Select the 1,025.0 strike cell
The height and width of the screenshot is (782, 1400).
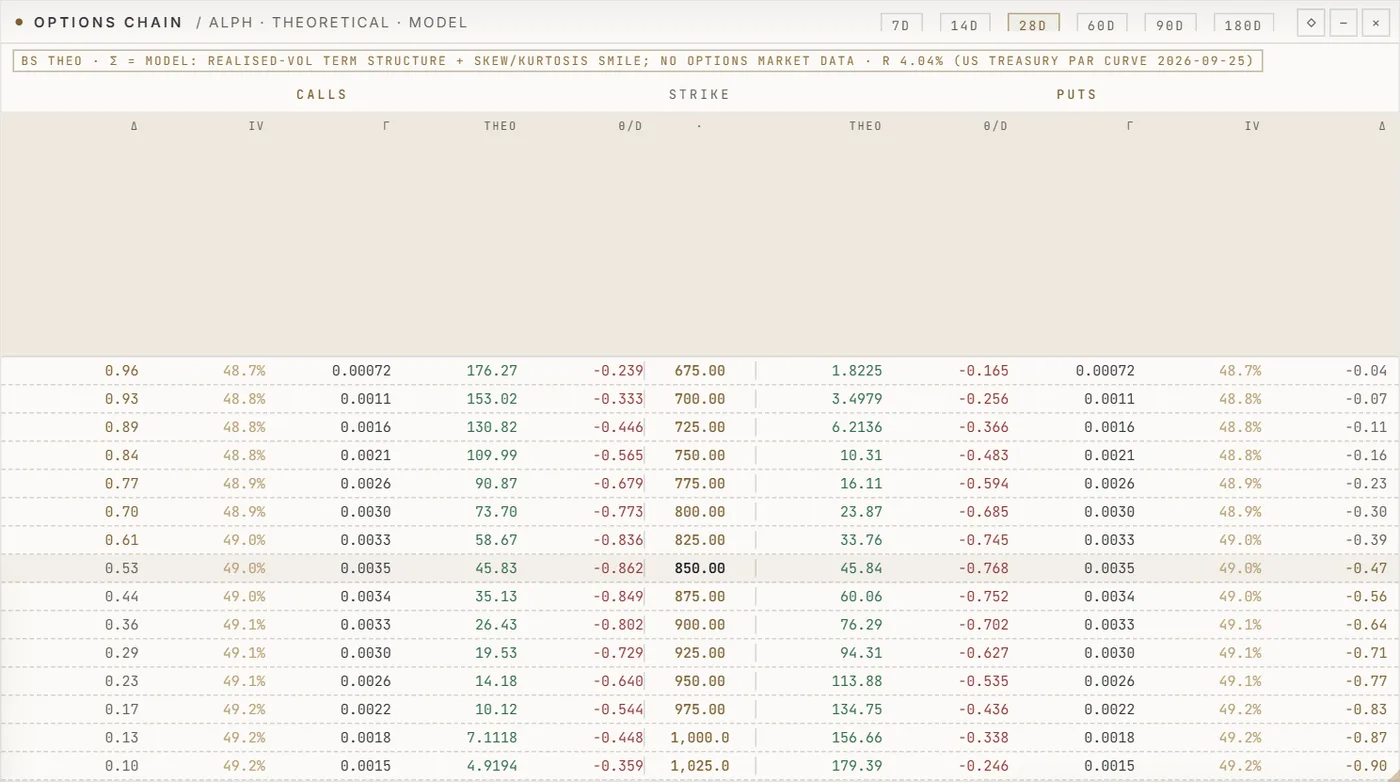point(699,766)
